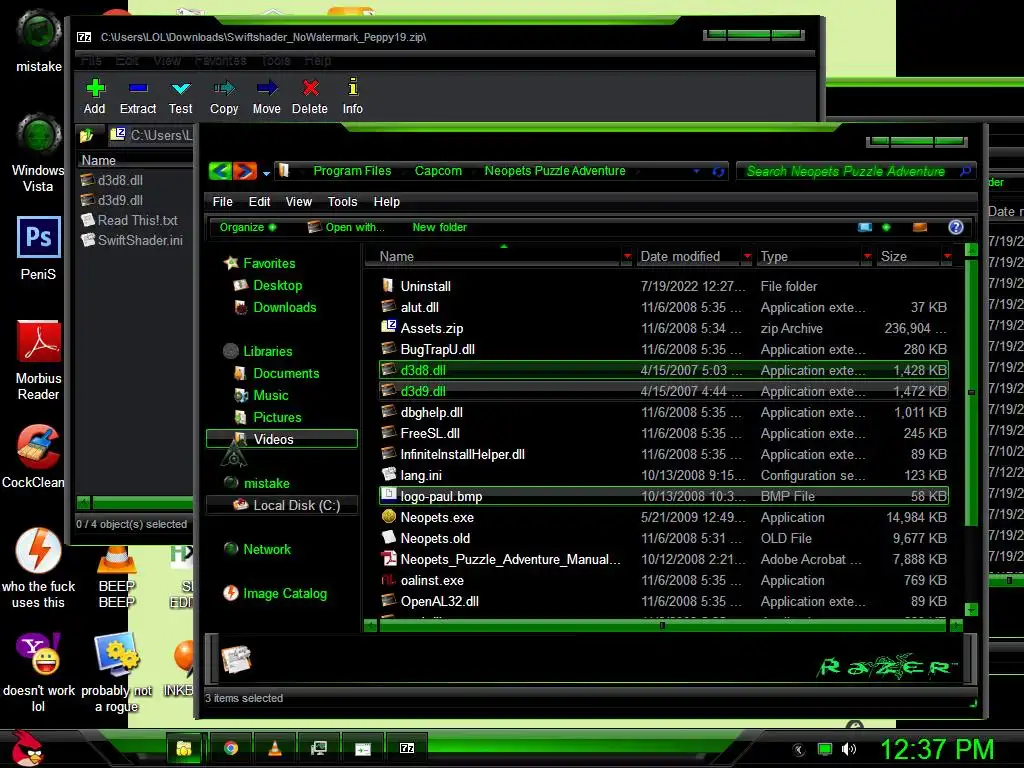Open the Morbius Reader desktop icon
The height and width of the screenshot is (768, 1024).
pos(39,360)
